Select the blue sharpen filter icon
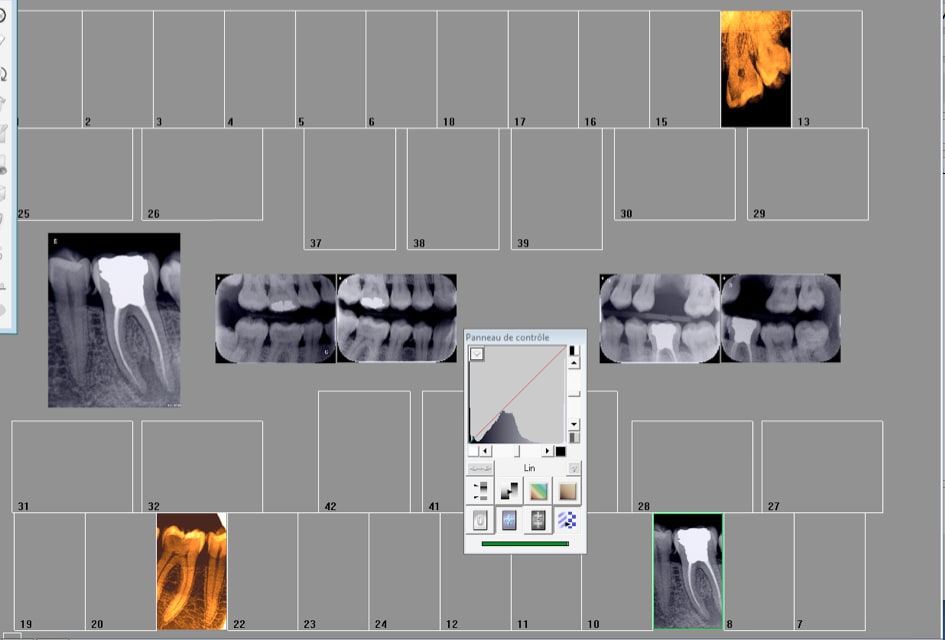Screen dimensions: 945x640 pyautogui.click(x=510, y=520)
